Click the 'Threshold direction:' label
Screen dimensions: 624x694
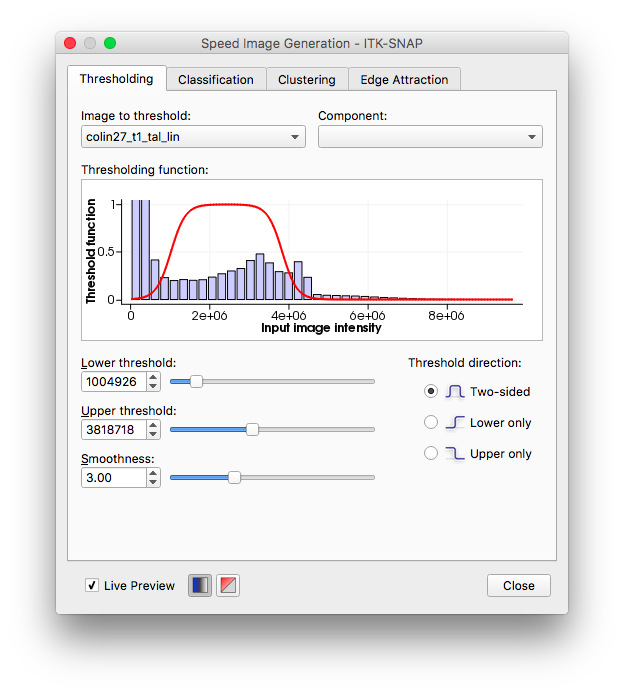tap(465, 363)
